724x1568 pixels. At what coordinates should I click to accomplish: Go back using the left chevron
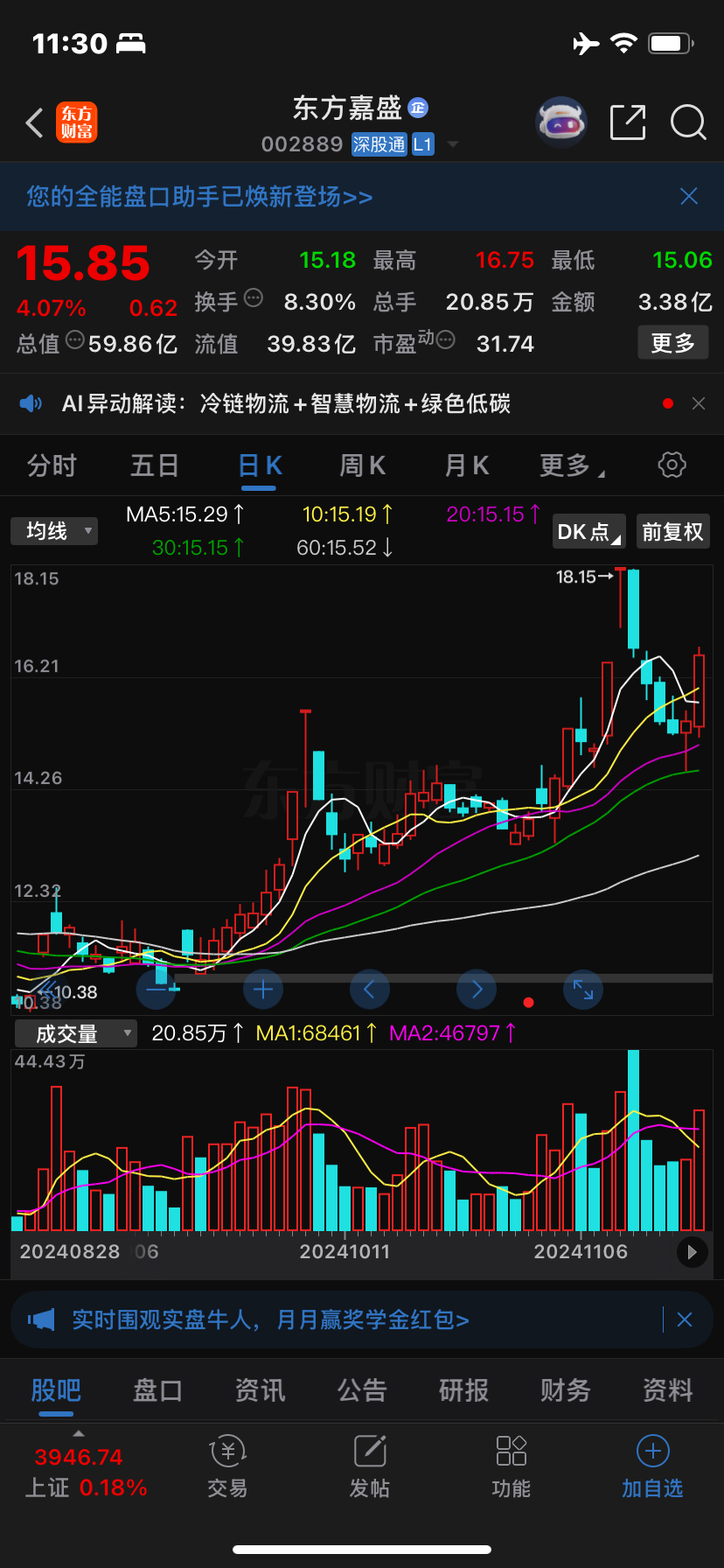click(x=34, y=123)
